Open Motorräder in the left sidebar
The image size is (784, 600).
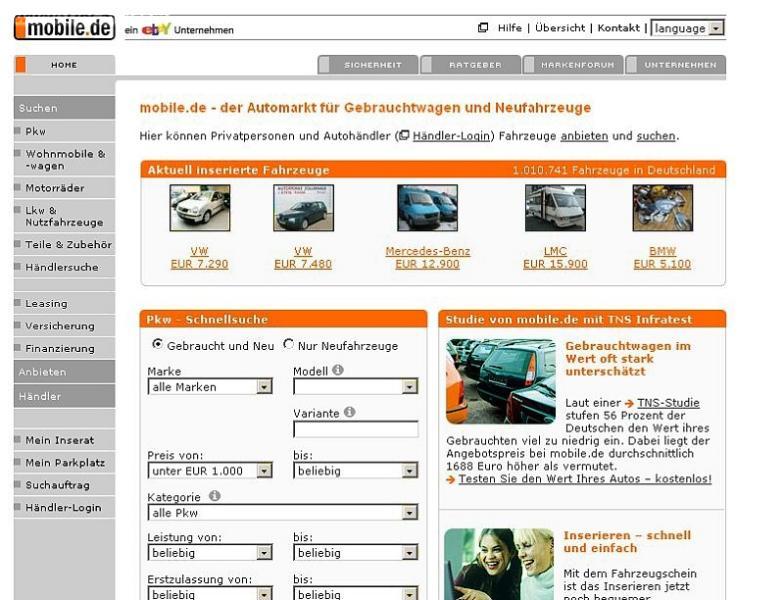tap(55, 188)
